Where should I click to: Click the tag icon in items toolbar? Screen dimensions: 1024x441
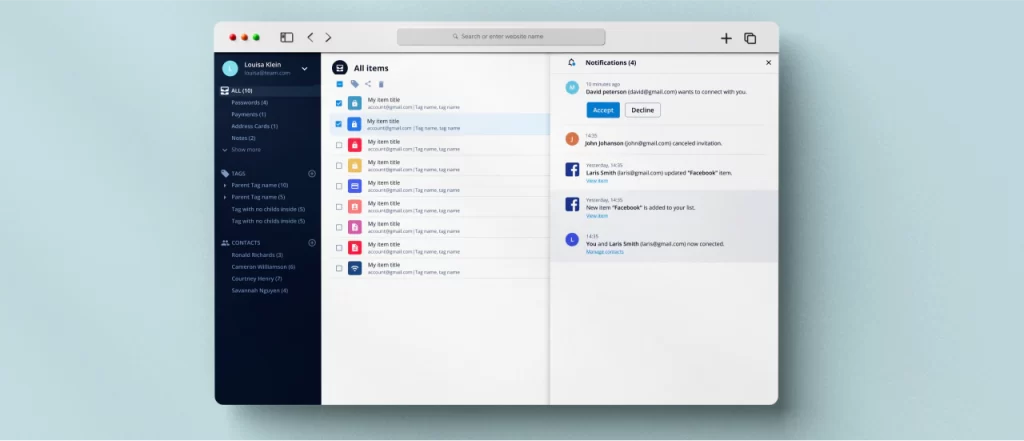(355, 84)
